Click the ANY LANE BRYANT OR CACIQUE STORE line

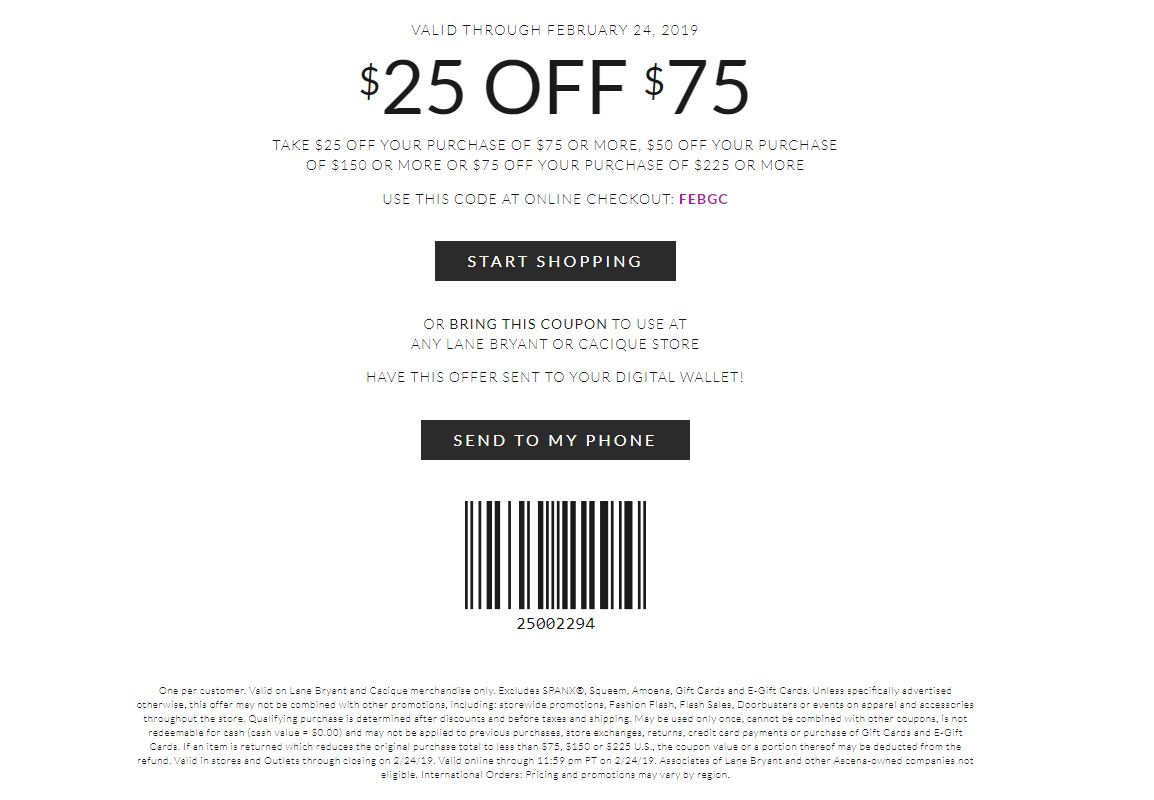(555, 344)
